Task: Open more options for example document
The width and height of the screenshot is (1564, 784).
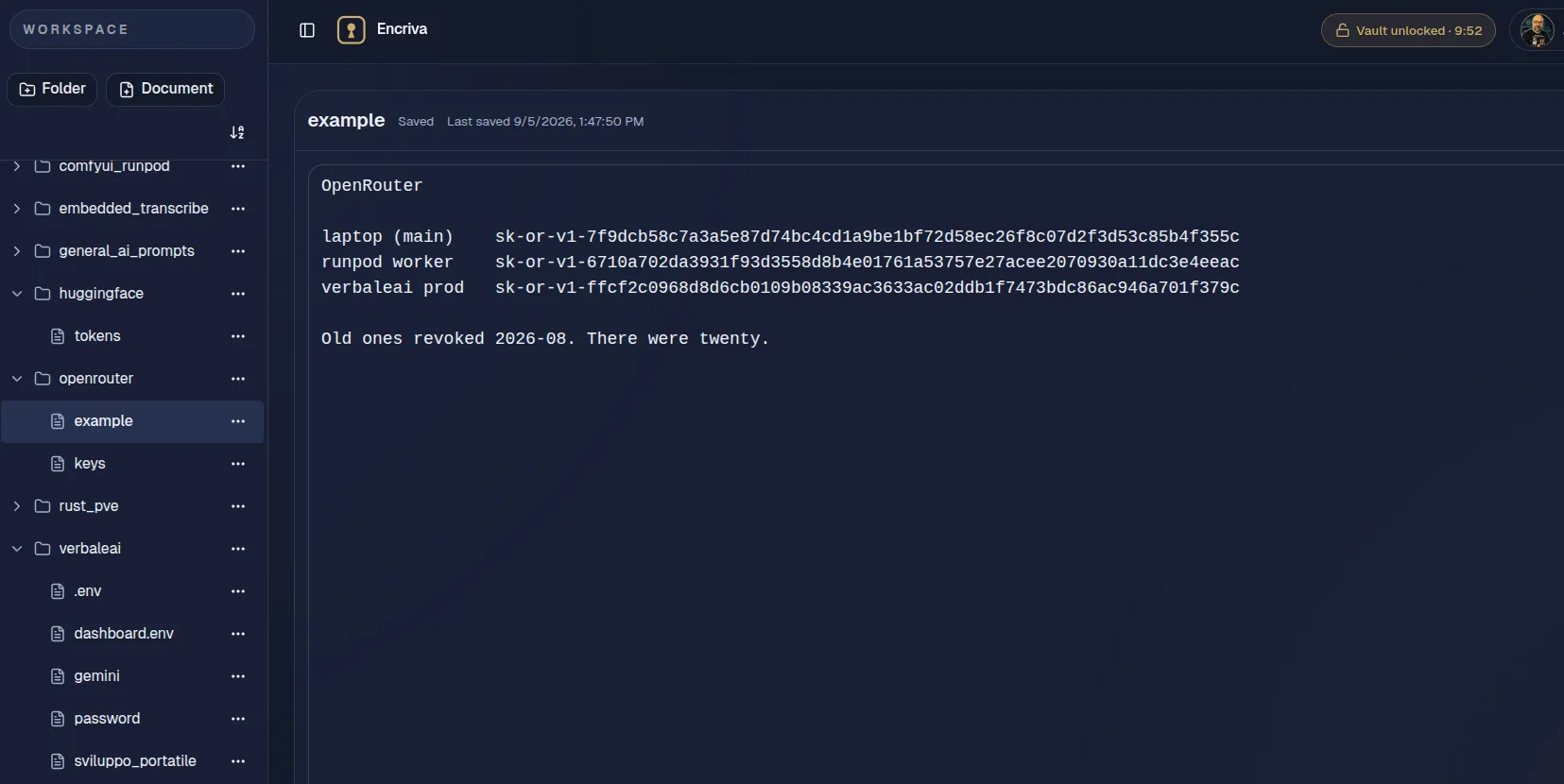Action: (238, 421)
